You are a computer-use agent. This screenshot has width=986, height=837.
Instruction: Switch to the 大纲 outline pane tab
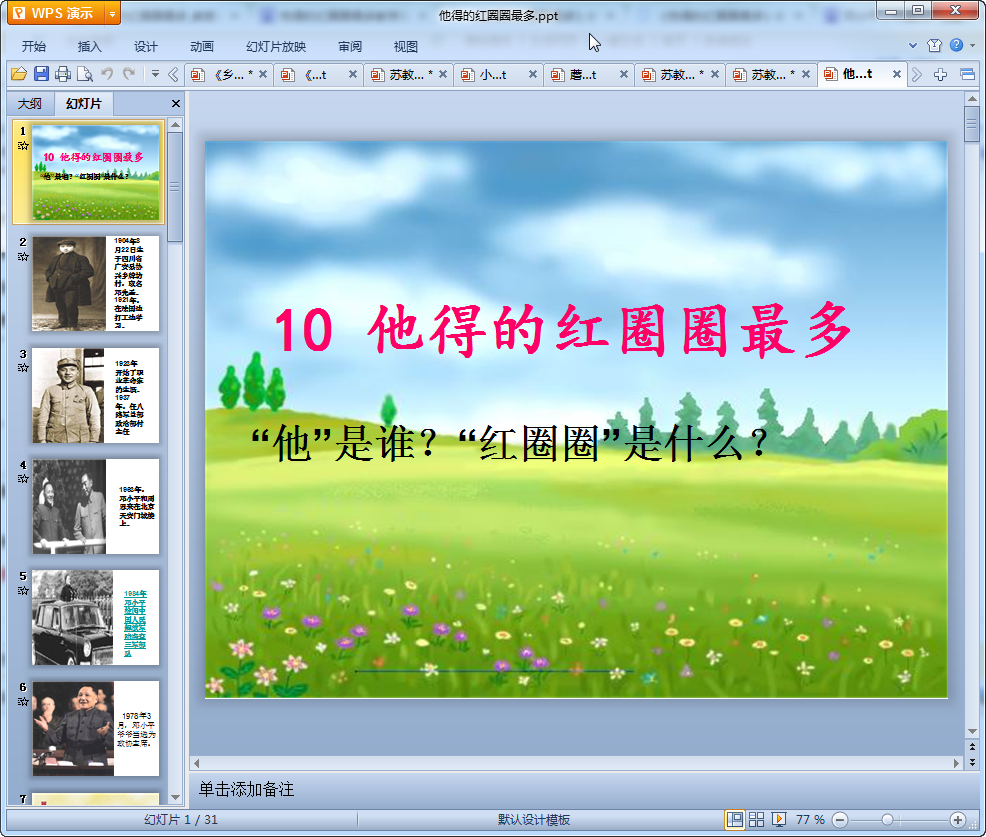point(30,103)
